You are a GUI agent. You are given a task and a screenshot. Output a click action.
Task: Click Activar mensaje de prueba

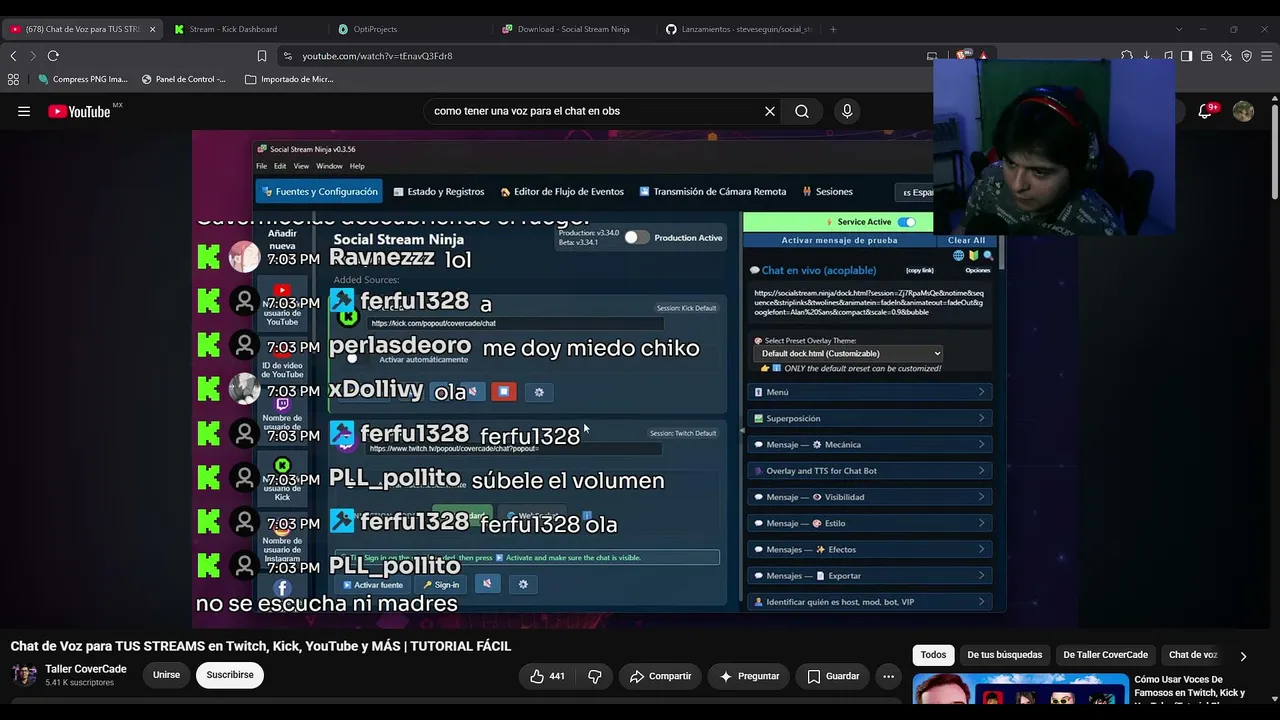coord(839,240)
